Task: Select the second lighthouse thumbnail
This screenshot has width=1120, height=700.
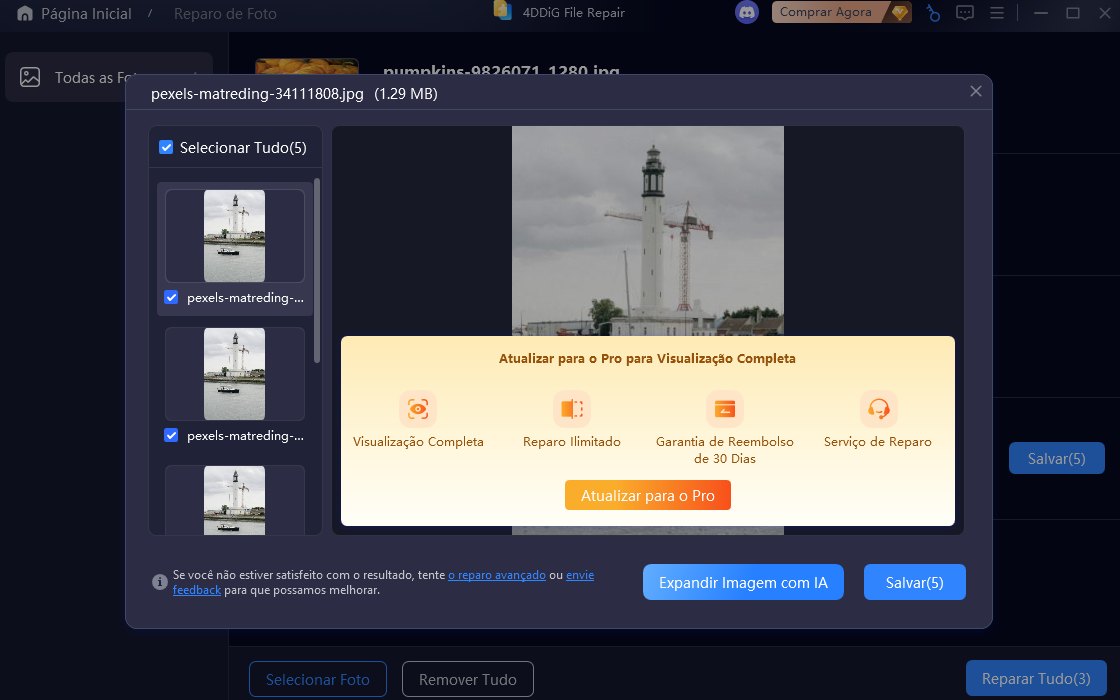Action: point(234,374)
